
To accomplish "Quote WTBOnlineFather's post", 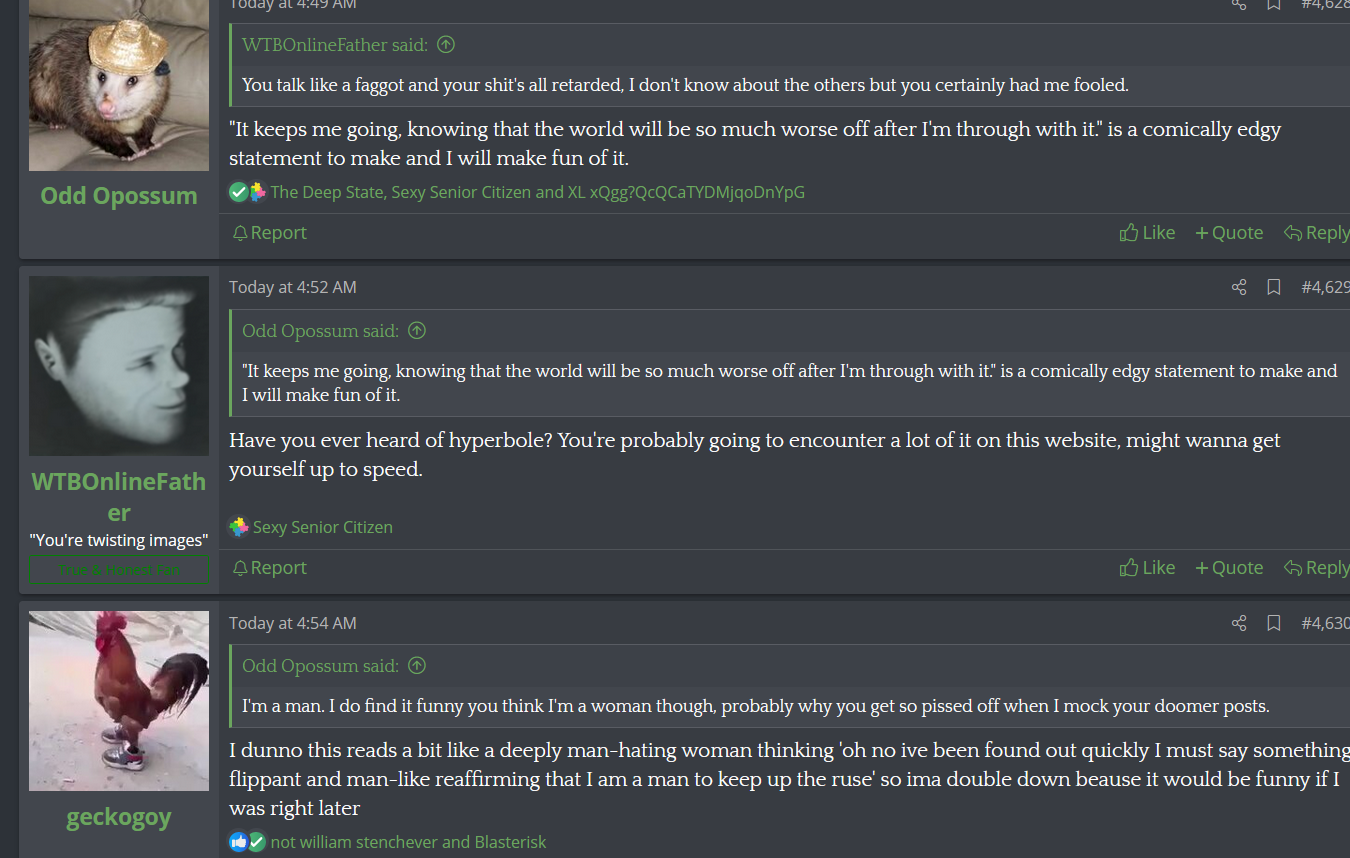I will [1229, 568].
